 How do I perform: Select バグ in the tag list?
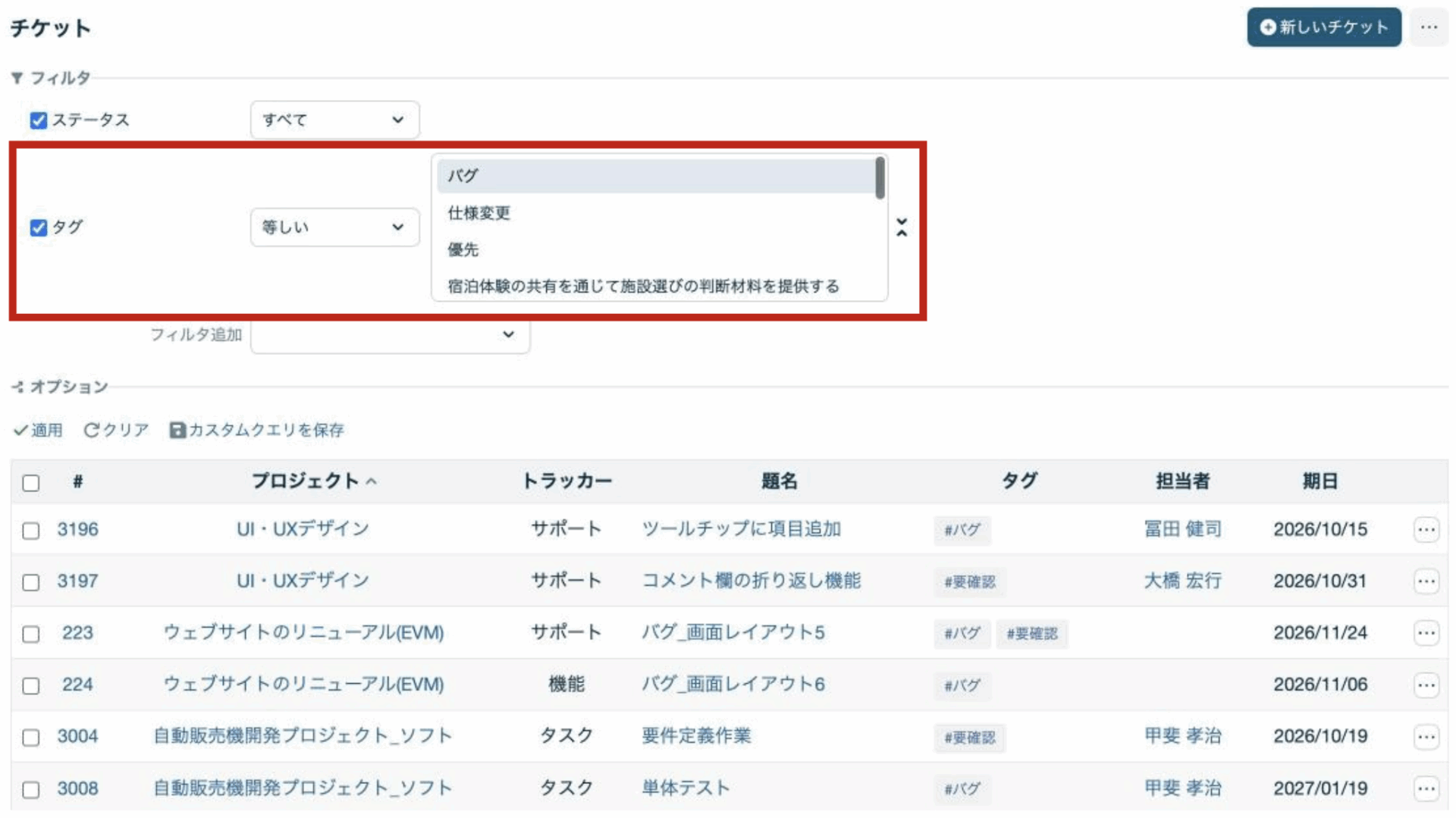pos(656,176)
